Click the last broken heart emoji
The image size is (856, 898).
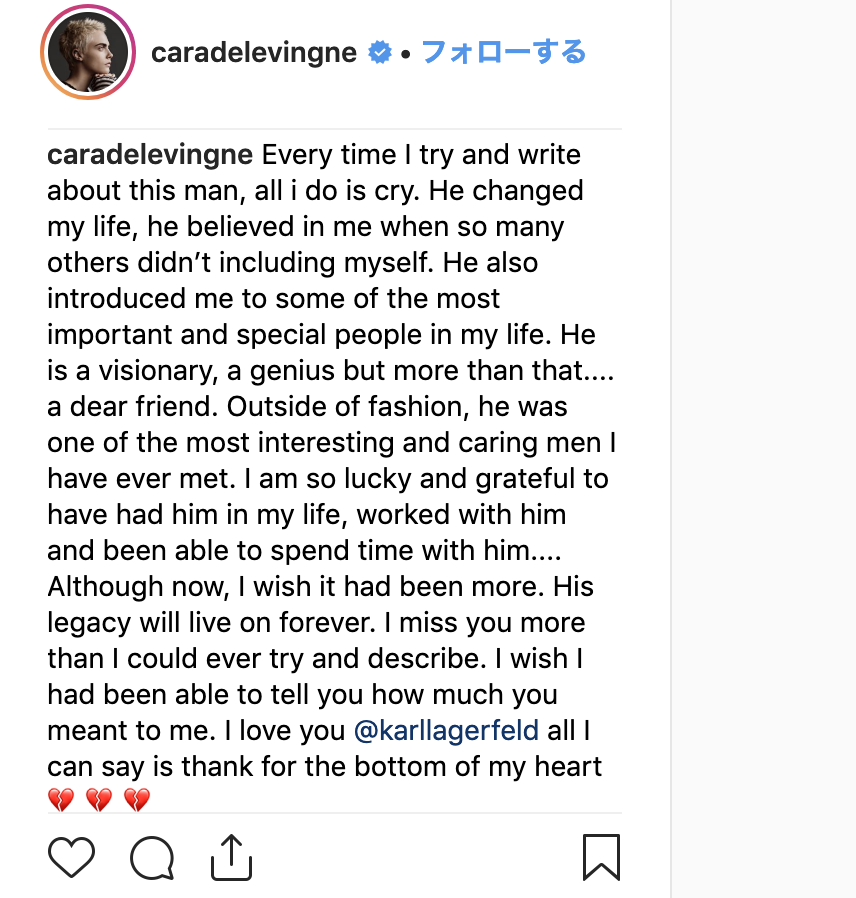137,799
